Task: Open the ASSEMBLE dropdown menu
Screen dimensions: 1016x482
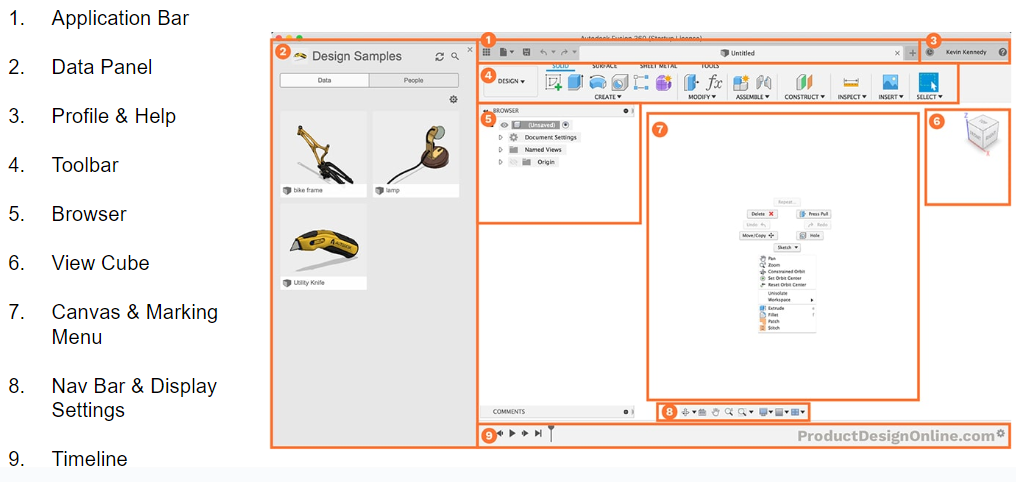Action: click(752, 97)
